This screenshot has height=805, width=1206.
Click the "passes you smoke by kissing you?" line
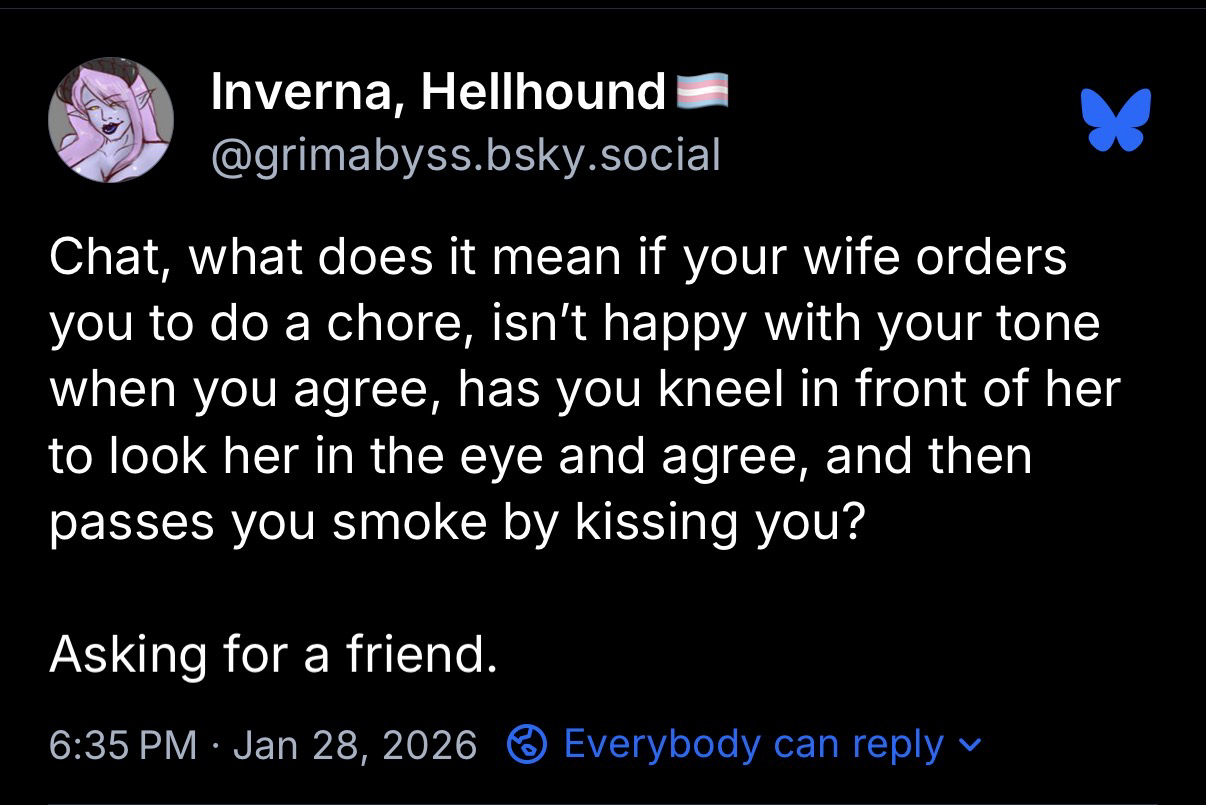pyautogui.click(x=455, y=522)
